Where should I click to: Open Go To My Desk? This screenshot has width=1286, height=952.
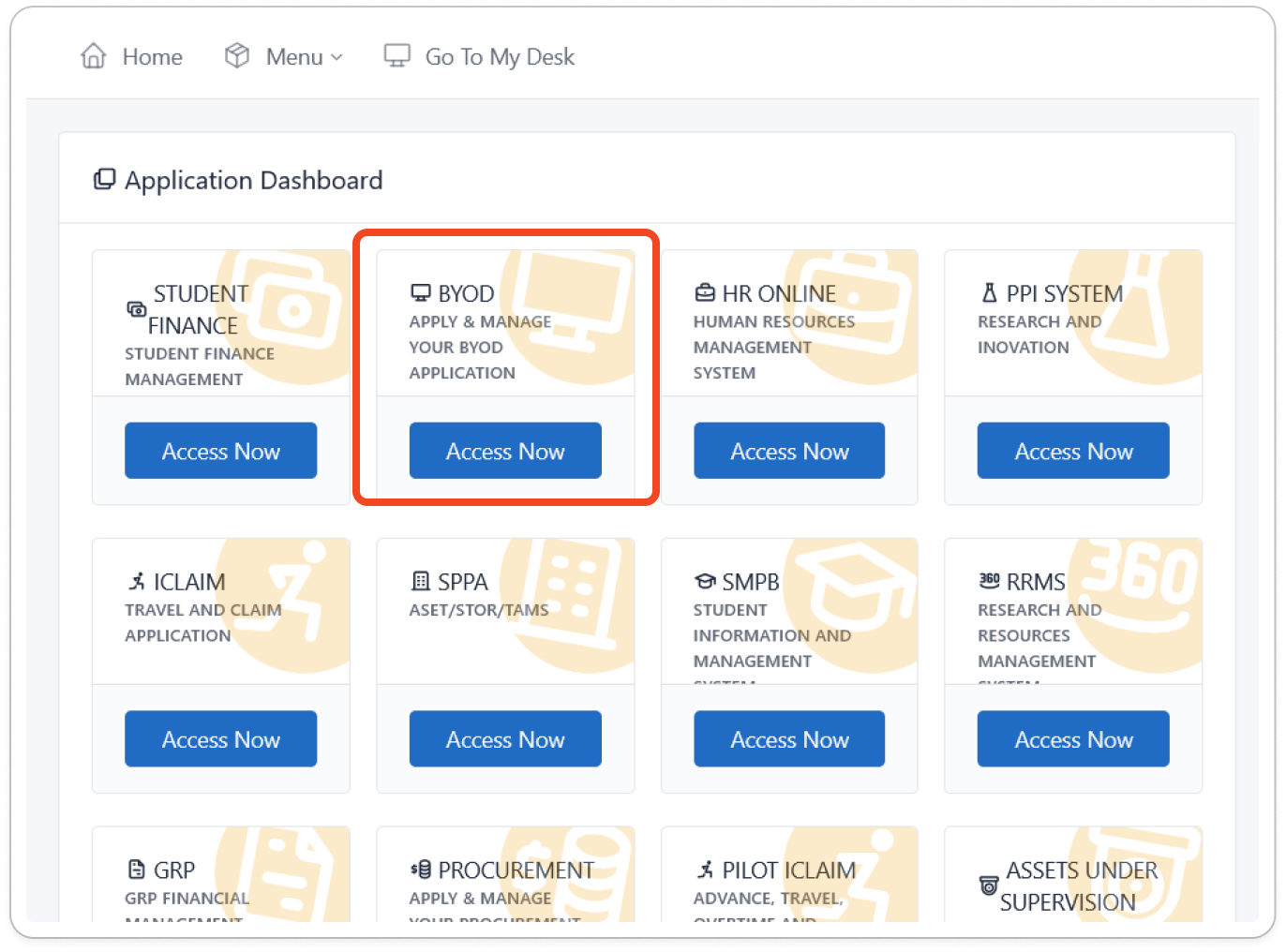(x=499, y=57)
